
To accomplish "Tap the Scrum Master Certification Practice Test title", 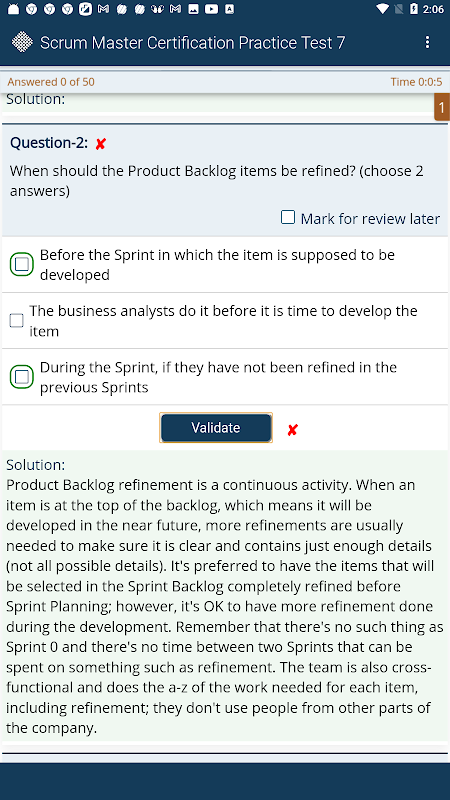I will point(192,43).
